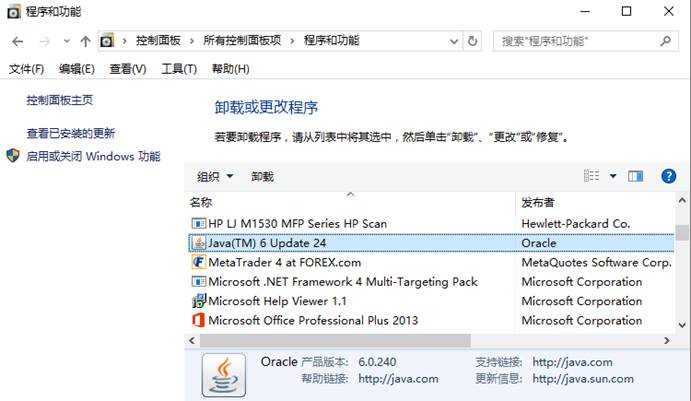Click the Help Viewer row icon
The width and height of the screenshot is (691, 401).
point(199,301)
